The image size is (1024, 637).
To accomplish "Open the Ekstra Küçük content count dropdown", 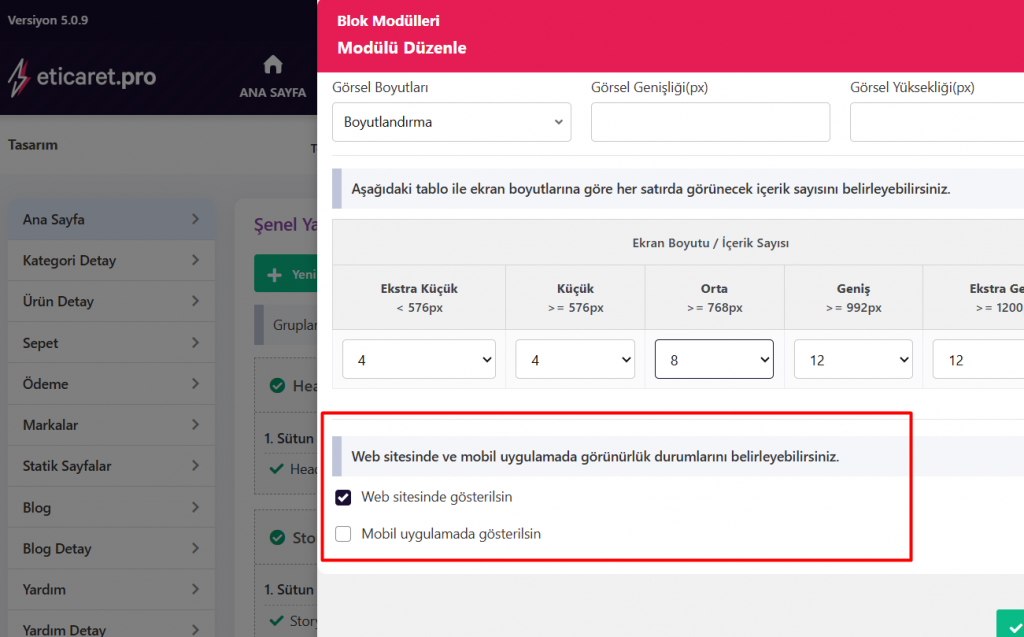I will pos(419,359).
